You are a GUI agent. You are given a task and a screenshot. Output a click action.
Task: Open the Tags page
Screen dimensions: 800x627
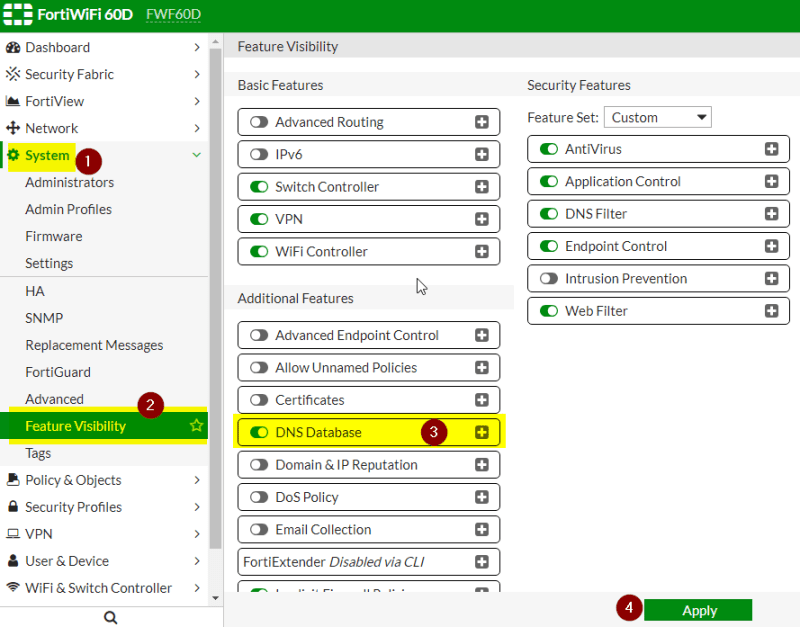pos(38,453)
